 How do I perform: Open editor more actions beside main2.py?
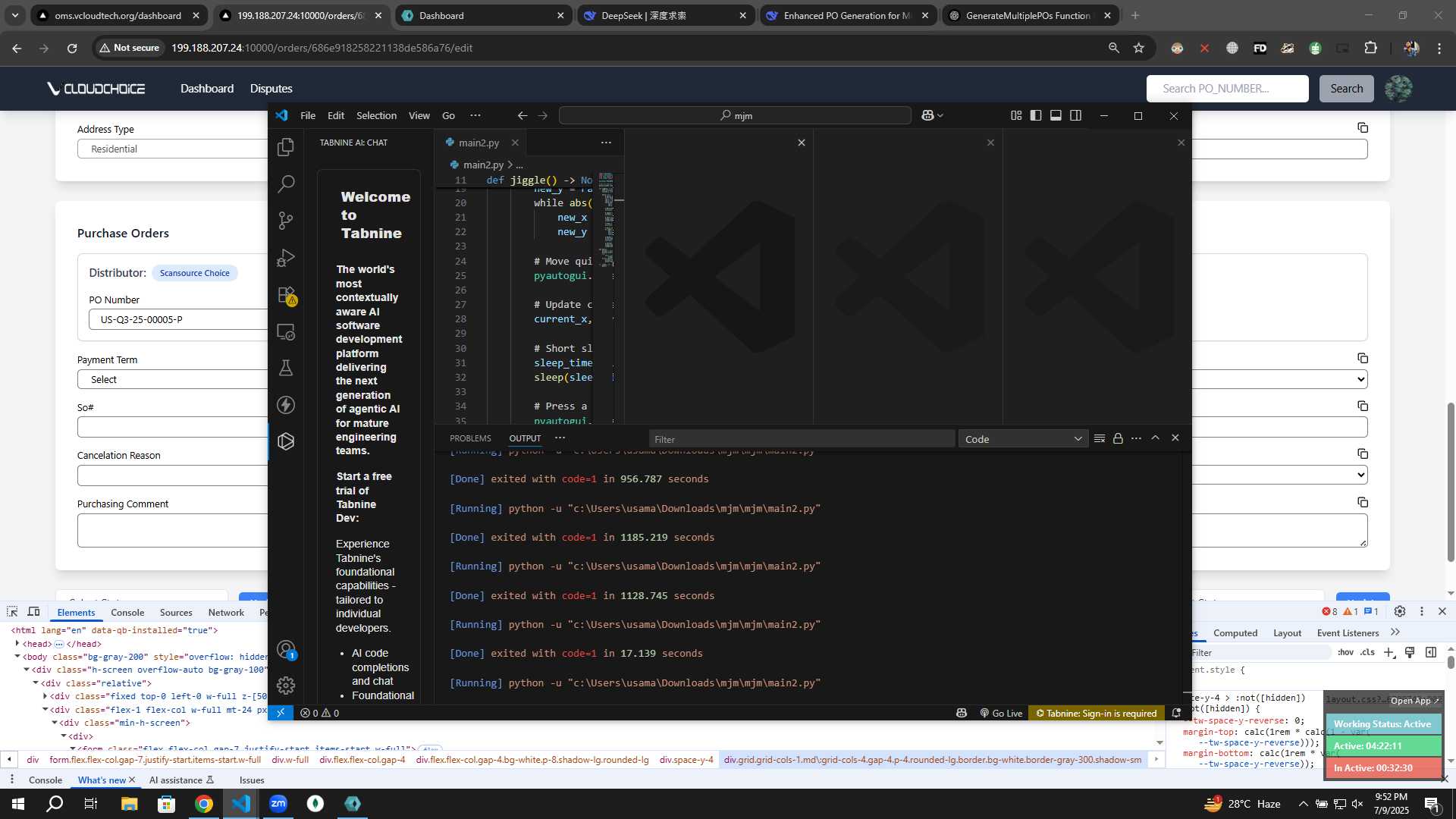point(606,143)
